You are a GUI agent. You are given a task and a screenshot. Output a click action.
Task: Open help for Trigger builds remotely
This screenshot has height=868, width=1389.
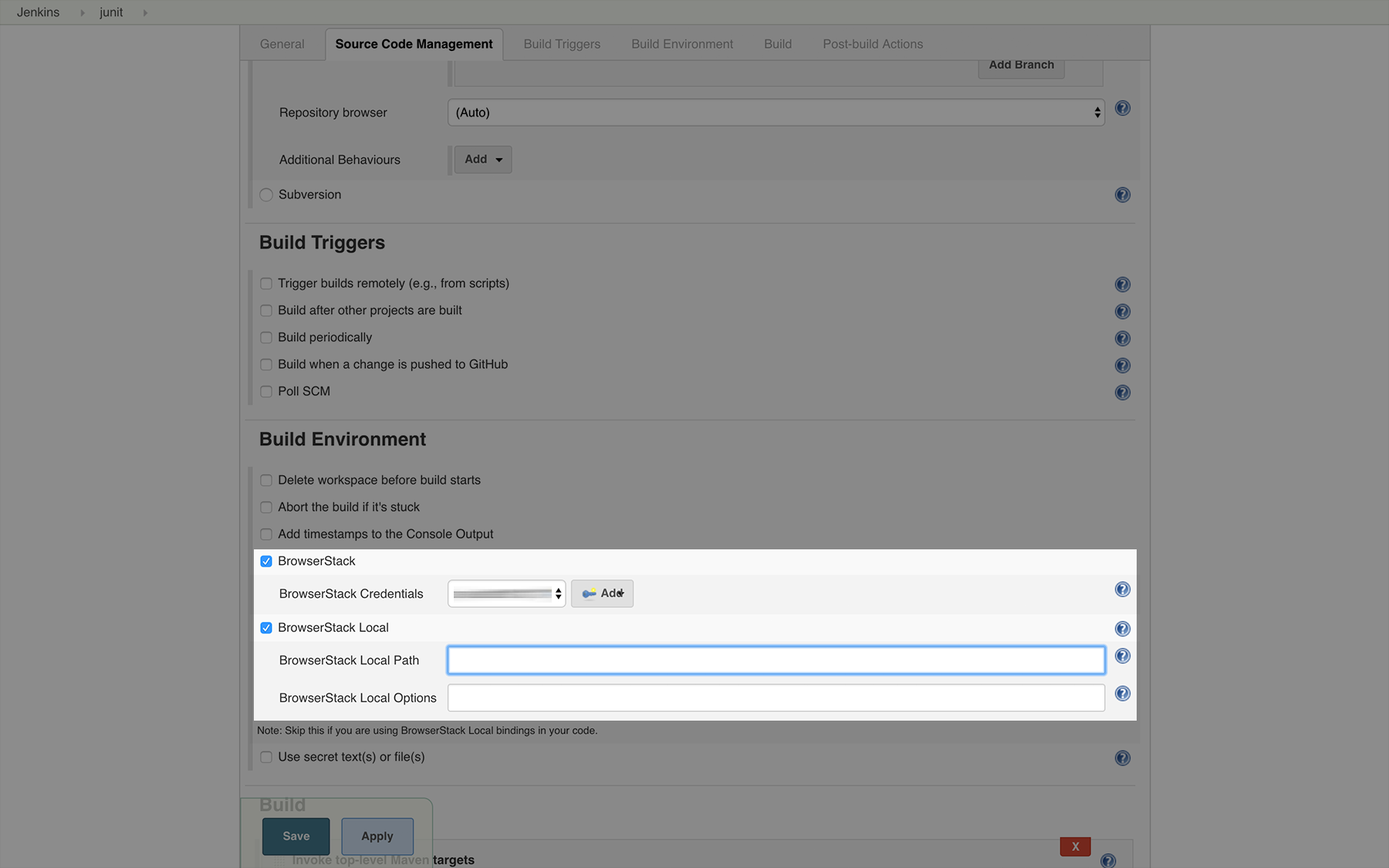1123,284
